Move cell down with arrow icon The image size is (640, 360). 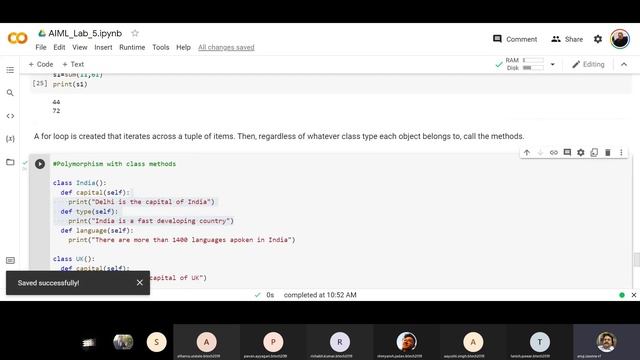click(x=540, y=152)
